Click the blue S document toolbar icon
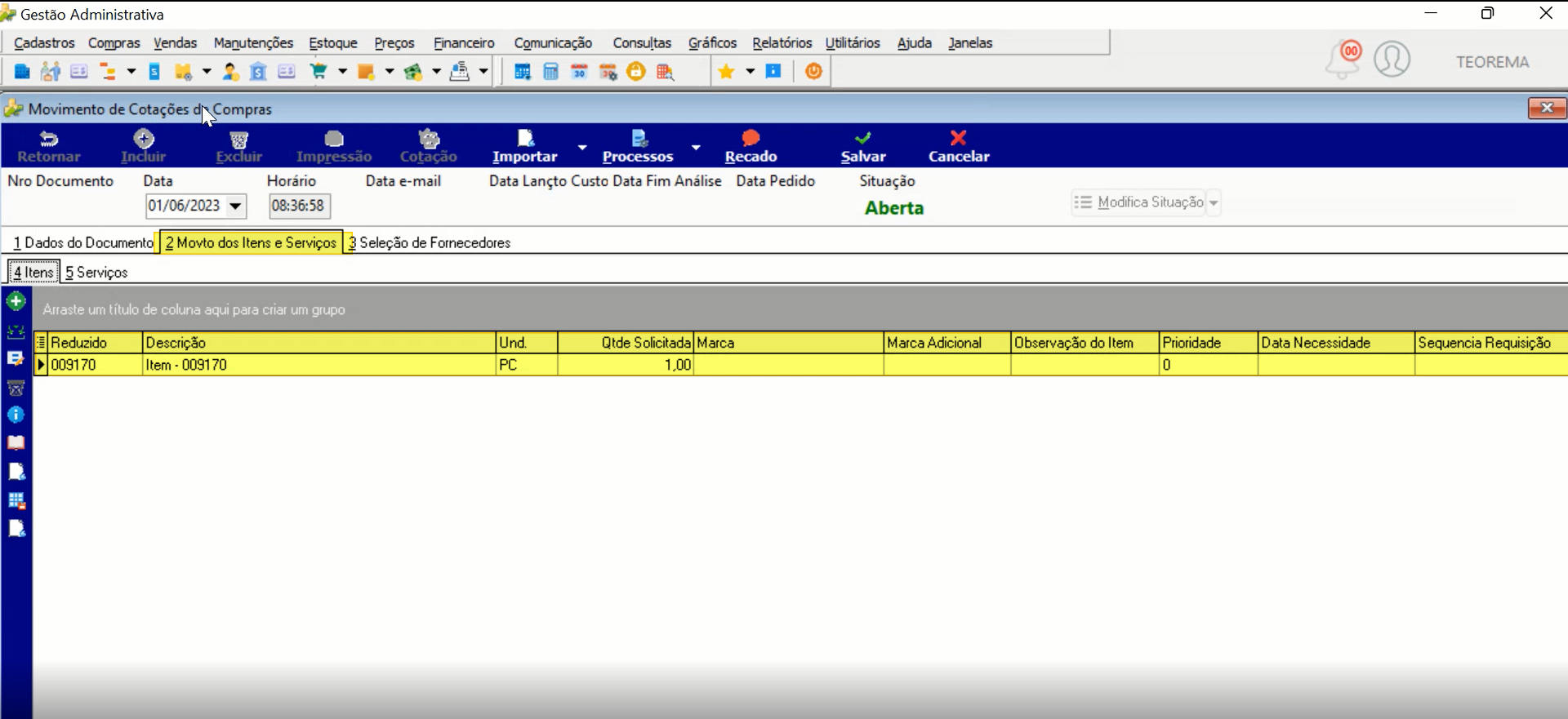This screenshot has height=719, width=1568. [x=154, y=72]
